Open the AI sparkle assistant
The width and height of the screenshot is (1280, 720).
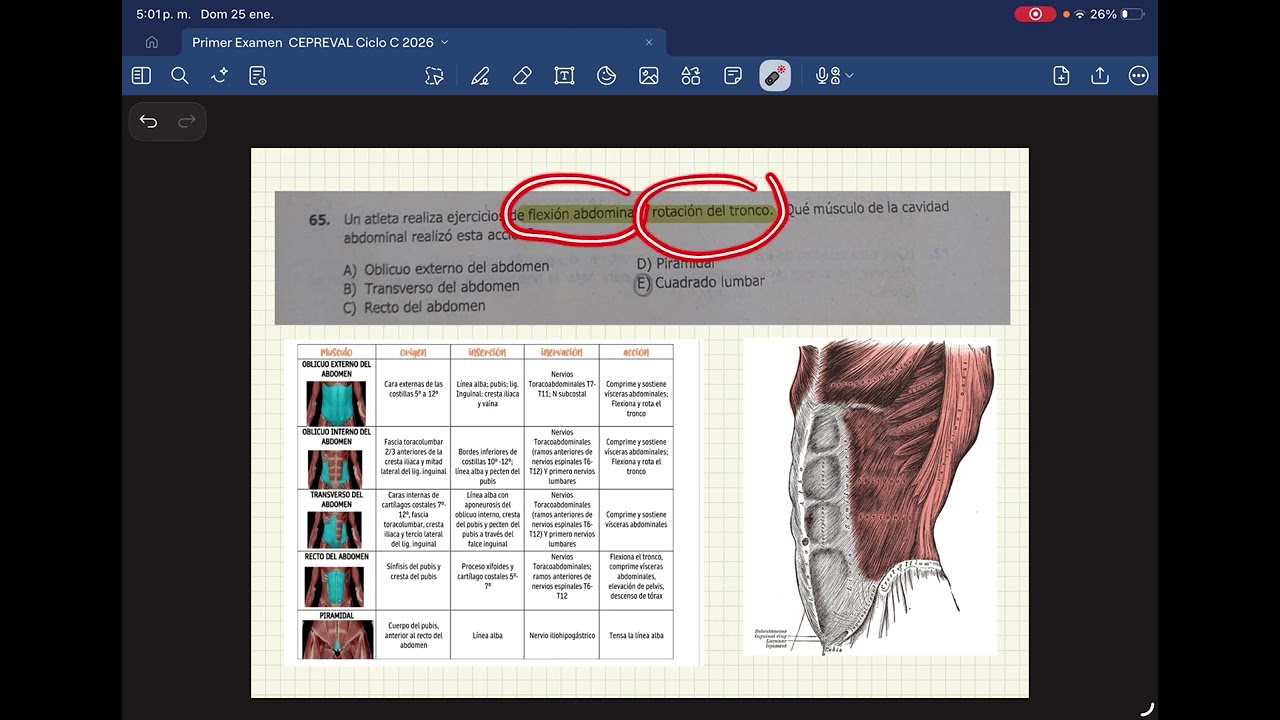(219, 76)
